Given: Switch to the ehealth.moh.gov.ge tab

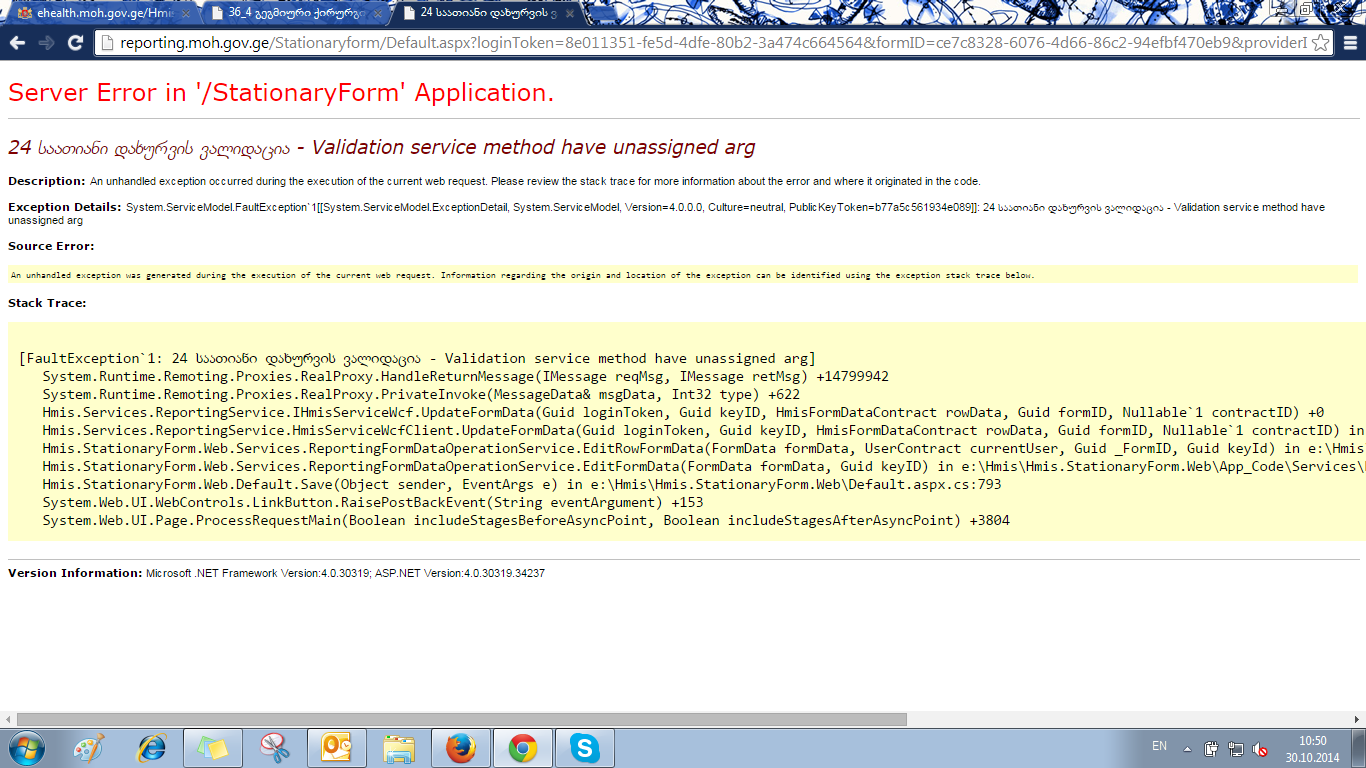Looking at the screenshot, I should (95, 14).
